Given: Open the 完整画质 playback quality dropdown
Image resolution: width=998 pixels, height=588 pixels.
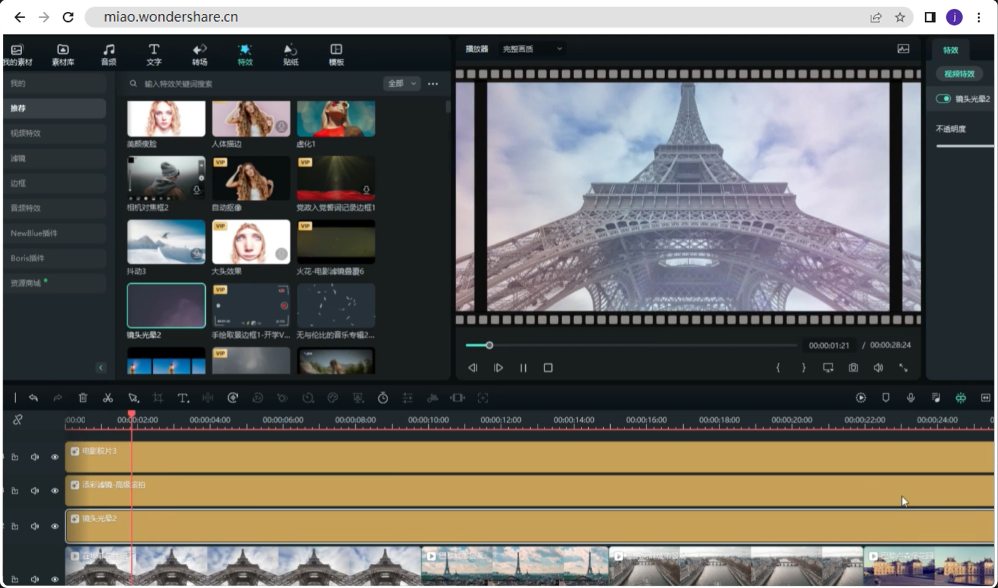Looking at the screenshot, I should [x=531, y=49].
